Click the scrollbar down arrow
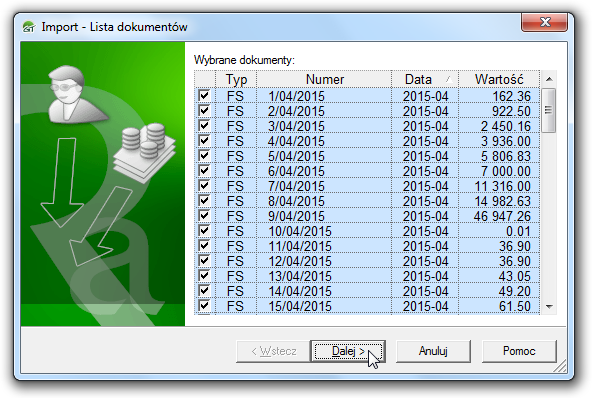The width and height of the screenshot is (592, 398). pyautogui.click(x=549, y=307)
